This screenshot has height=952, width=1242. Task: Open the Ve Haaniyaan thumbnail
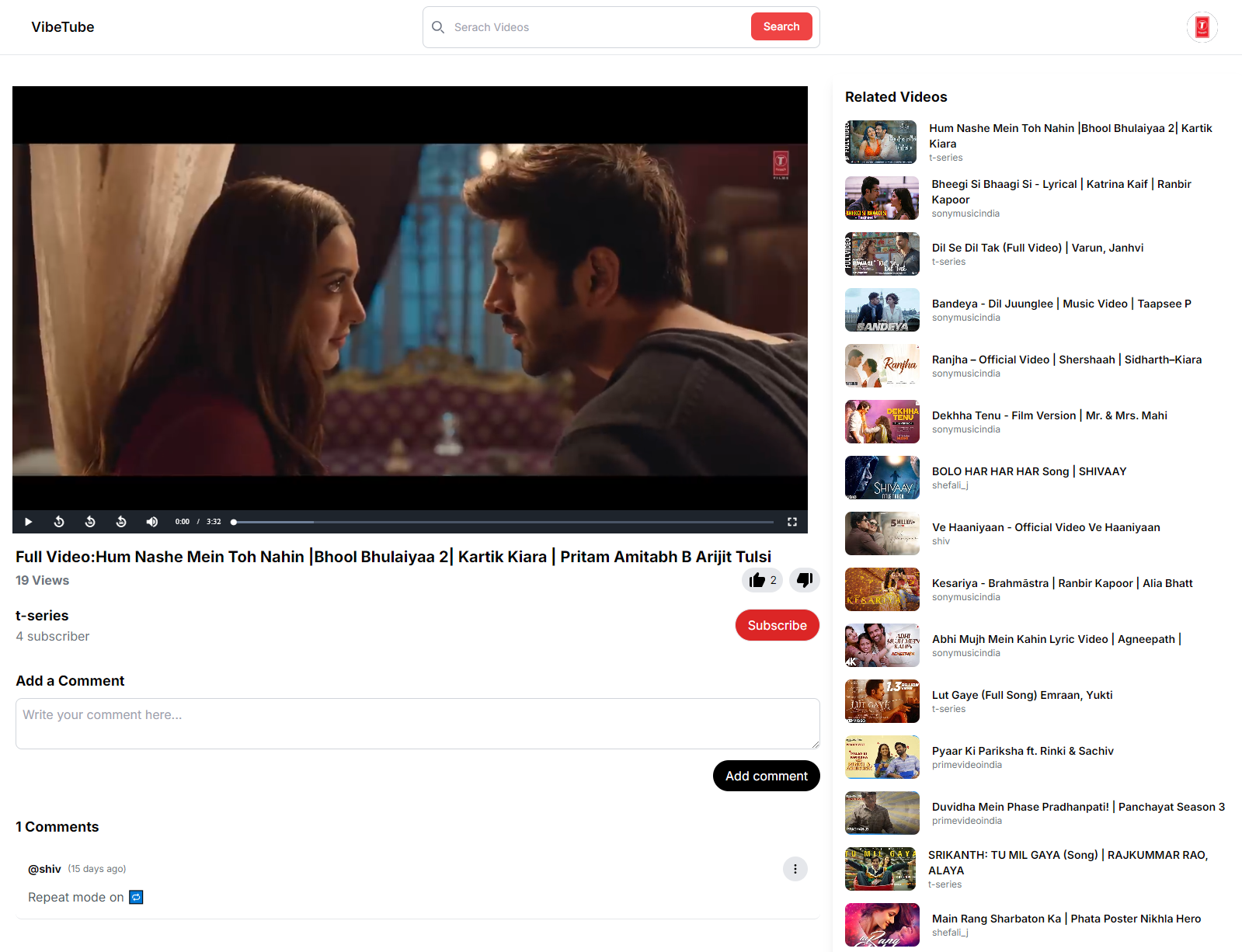click(882, 533)
